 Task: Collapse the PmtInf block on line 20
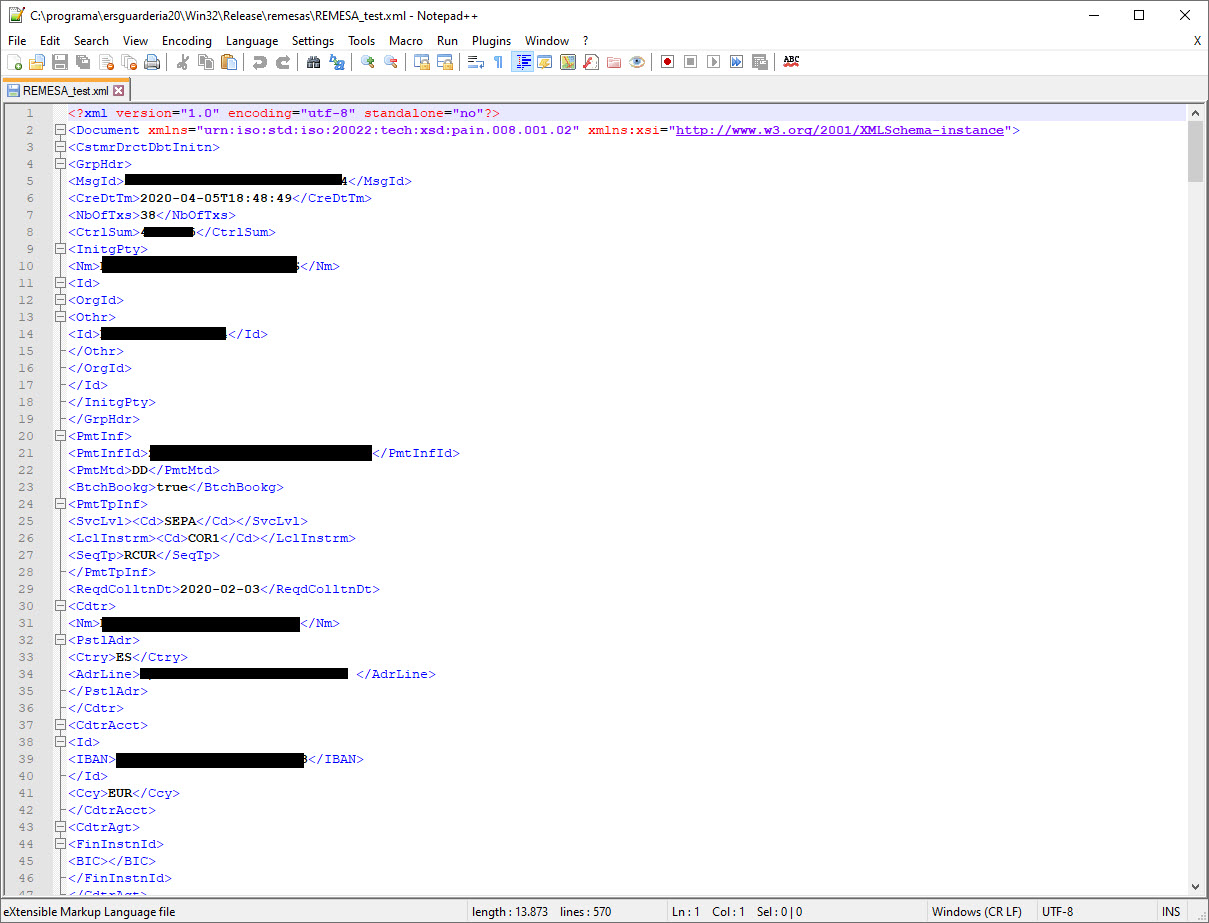click(x=60, y=436)
